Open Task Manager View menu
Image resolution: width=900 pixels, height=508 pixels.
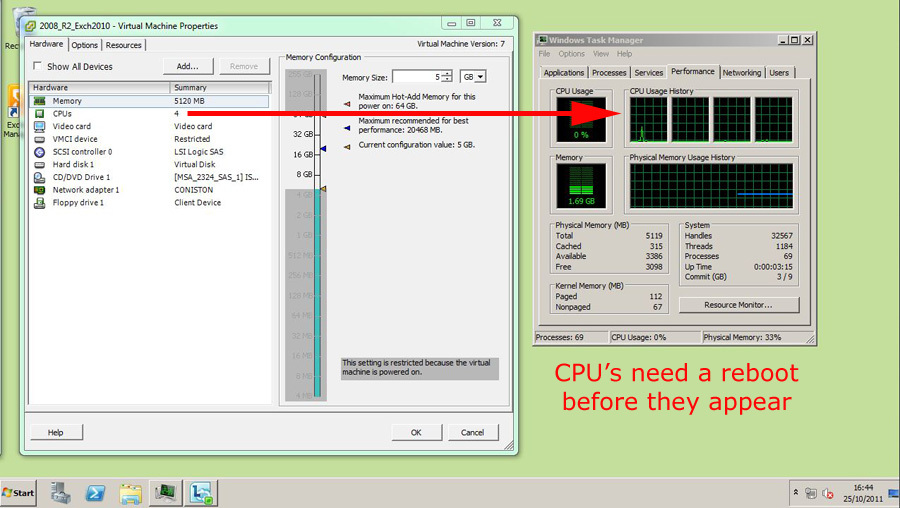pyautogui.click(x=601, y=54)
